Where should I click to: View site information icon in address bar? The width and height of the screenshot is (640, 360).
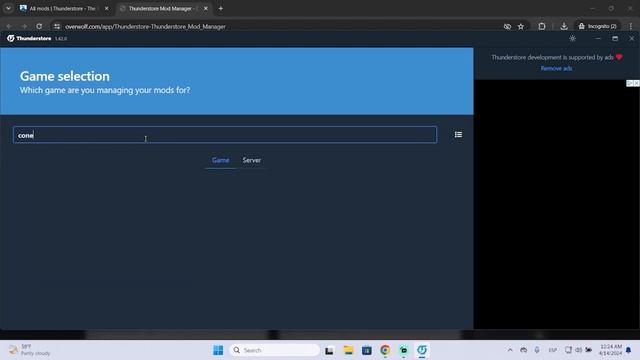pos(57,26)
